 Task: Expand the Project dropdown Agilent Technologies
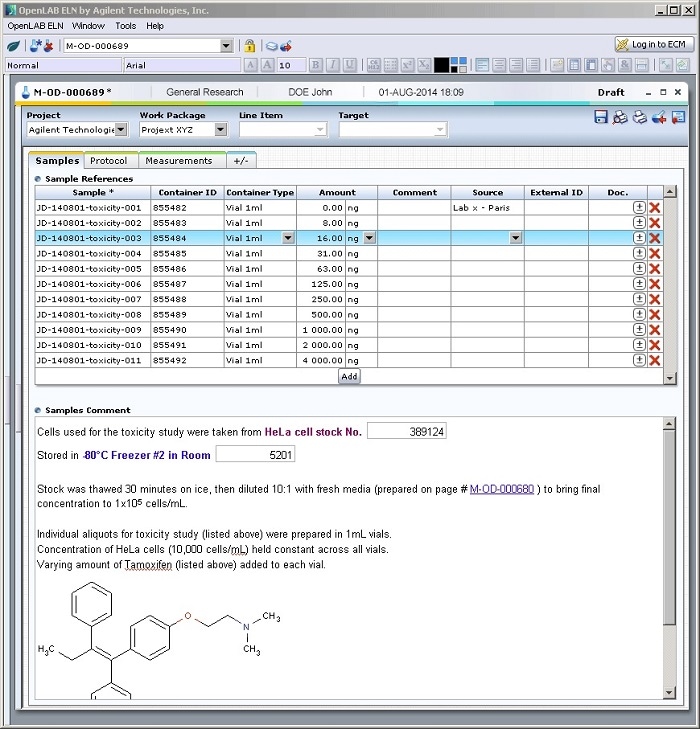click(121, 130)
